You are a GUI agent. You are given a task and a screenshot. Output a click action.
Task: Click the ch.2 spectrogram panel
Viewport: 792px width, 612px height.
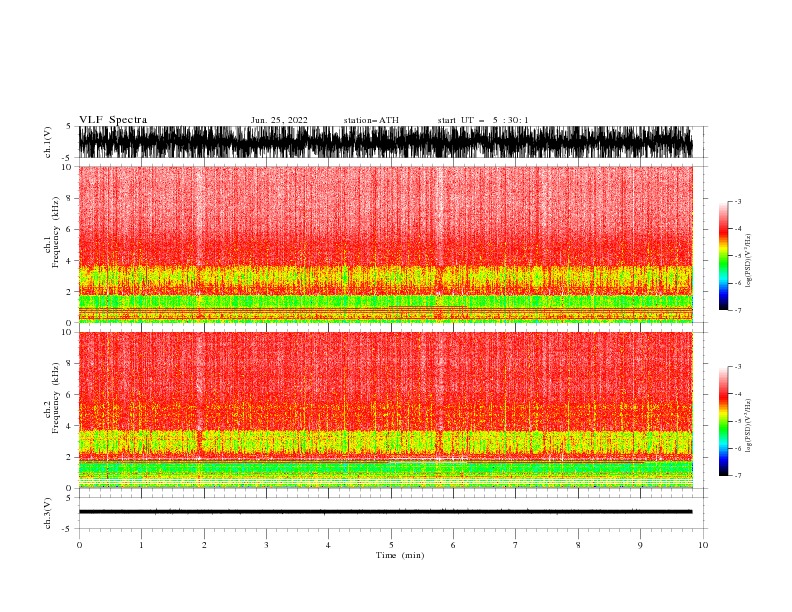point(385,410)
